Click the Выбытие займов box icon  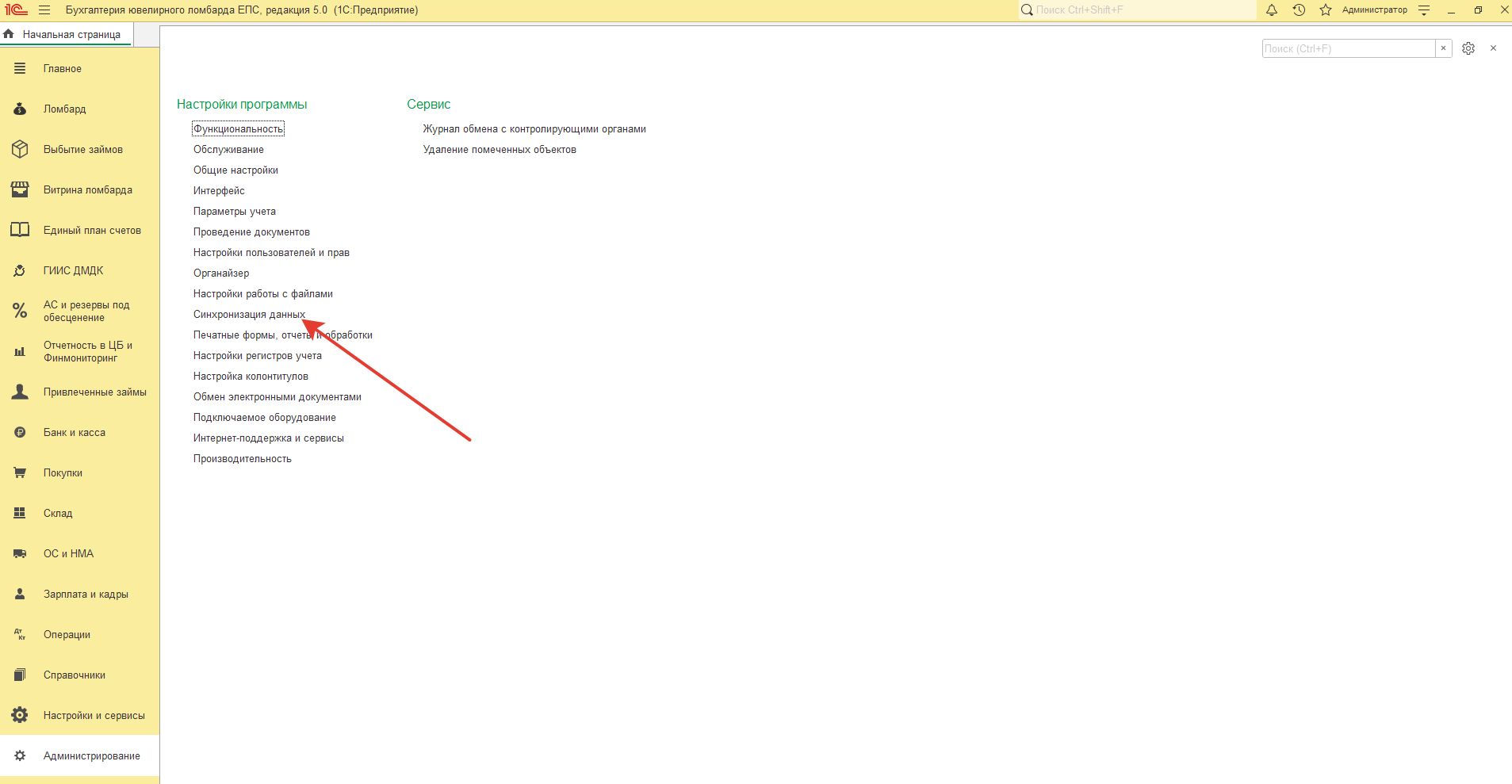point(20,150)
